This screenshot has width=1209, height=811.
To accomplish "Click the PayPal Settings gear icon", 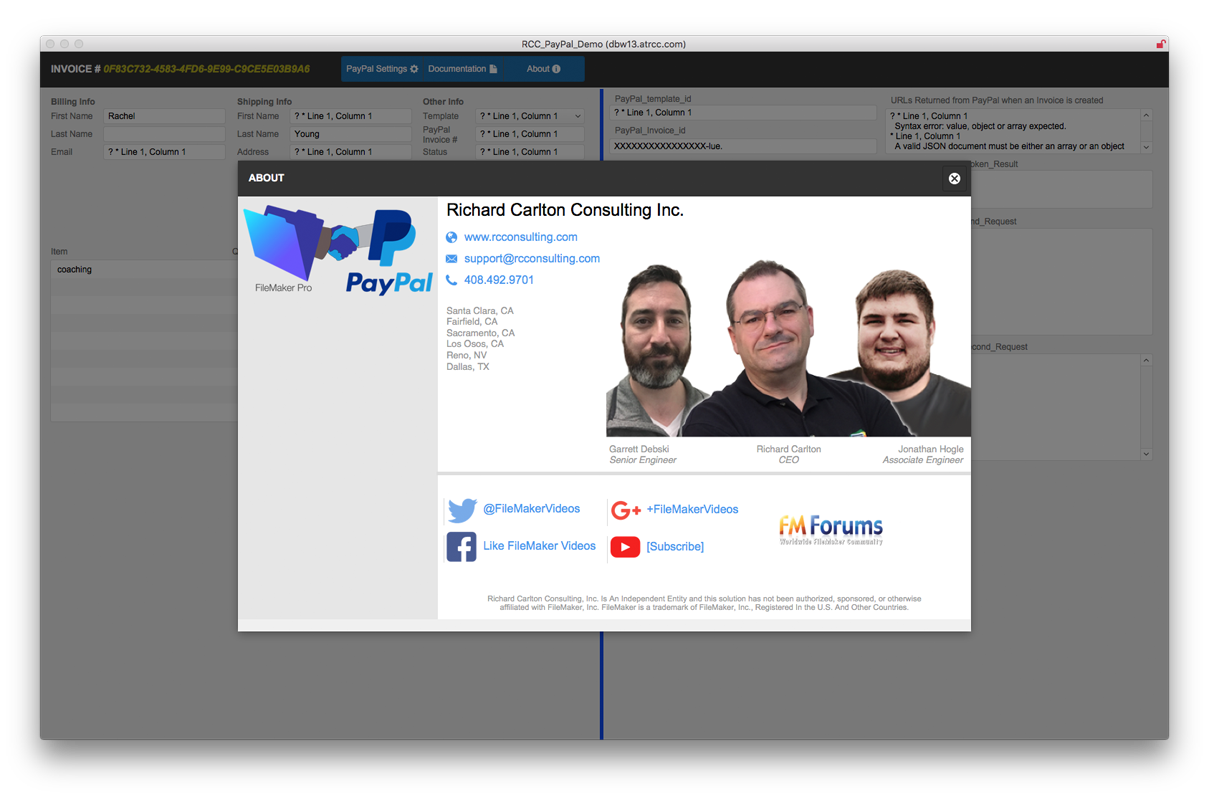I will tap(414, 69).
